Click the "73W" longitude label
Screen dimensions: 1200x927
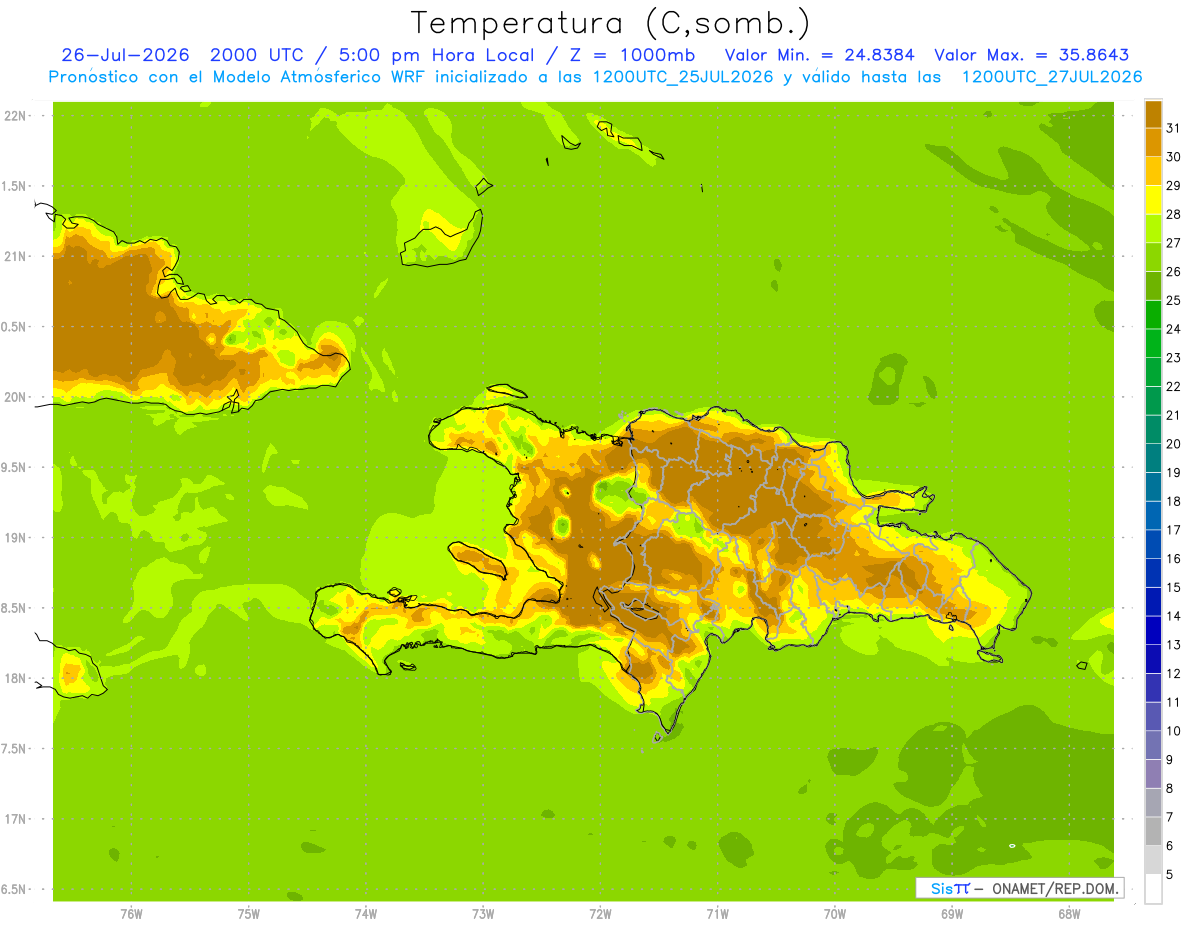pyautogui.click(x=483, y=914)
